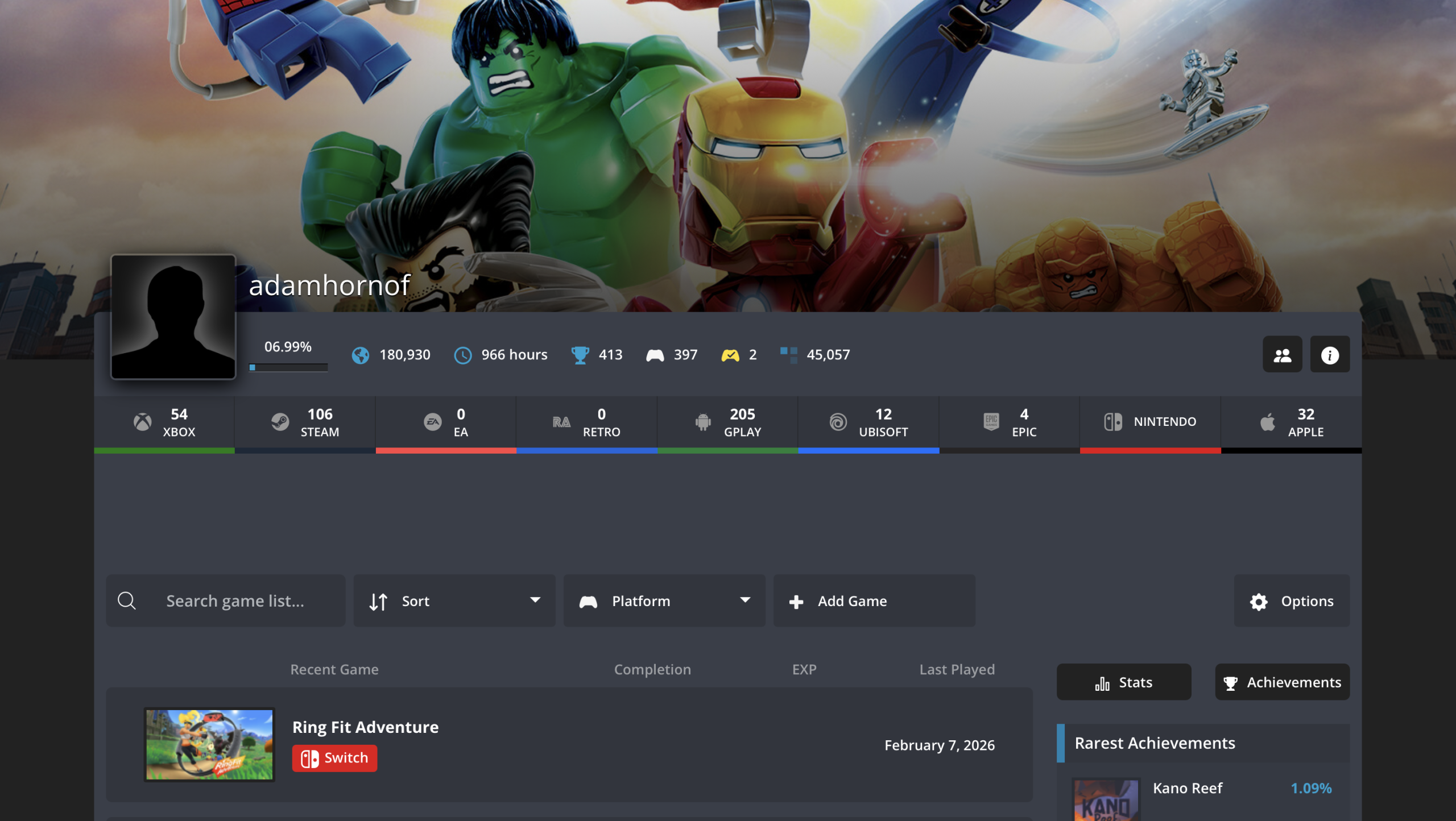The height and width of the screenshot is (821, 1456).
Task: Click the Search game list field
Action: (234, 600)
